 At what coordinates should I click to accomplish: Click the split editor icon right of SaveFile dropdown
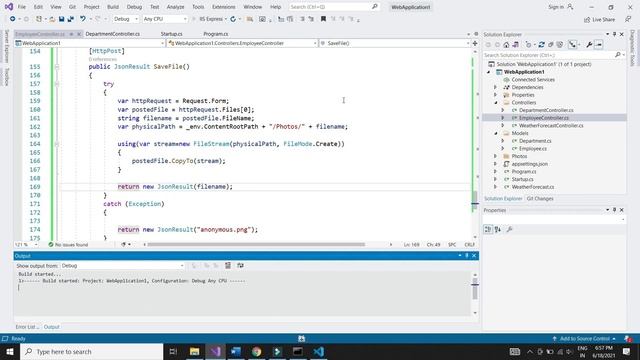coord(475,43)
